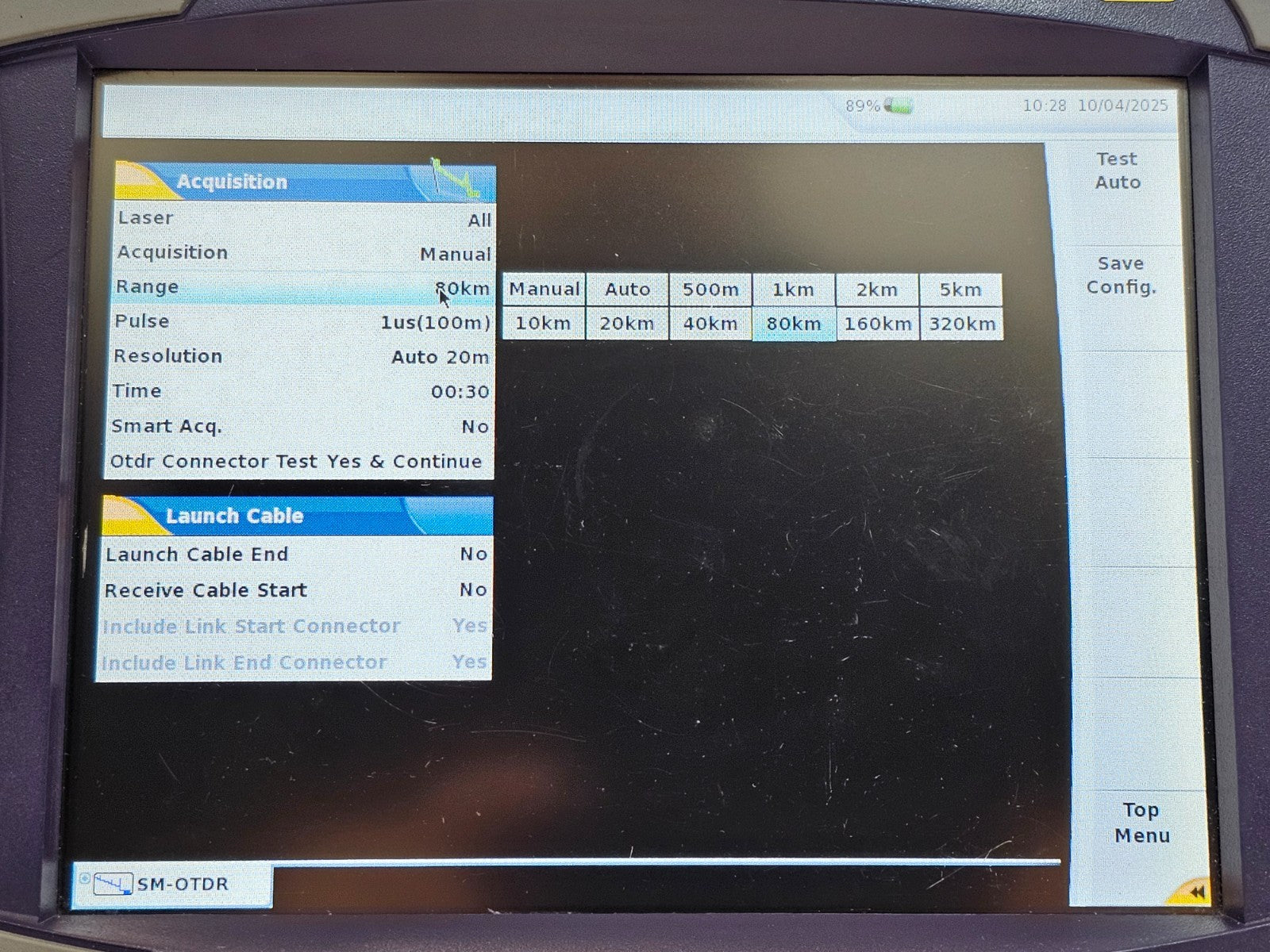Click the OTDR trace icon in Acquisition header
The height and width of the screenshot is (952, 1270).
coord(456,178)
